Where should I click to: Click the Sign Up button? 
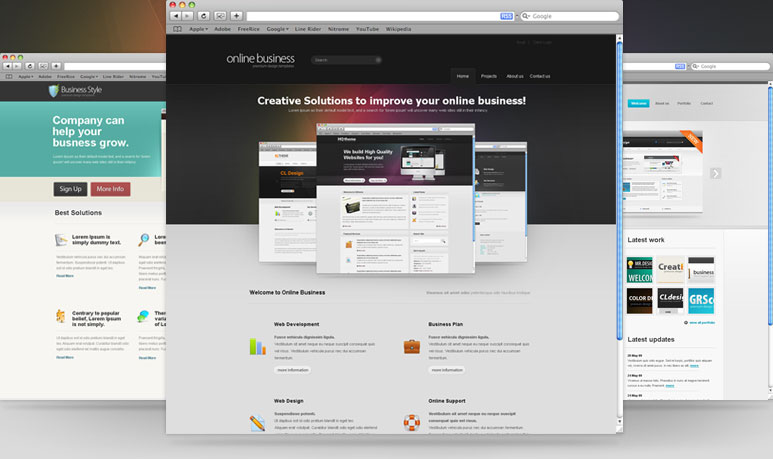pos(70,189)
